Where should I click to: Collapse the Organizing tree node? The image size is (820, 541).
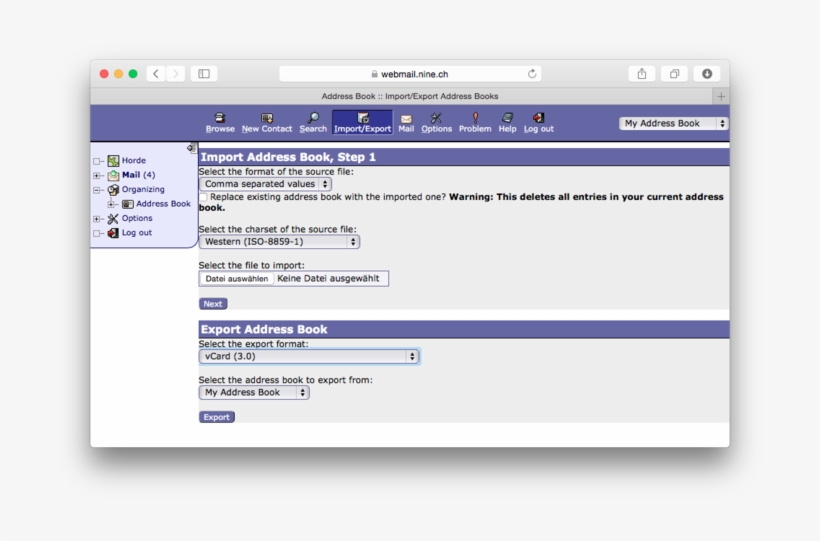tap(97, 190)
